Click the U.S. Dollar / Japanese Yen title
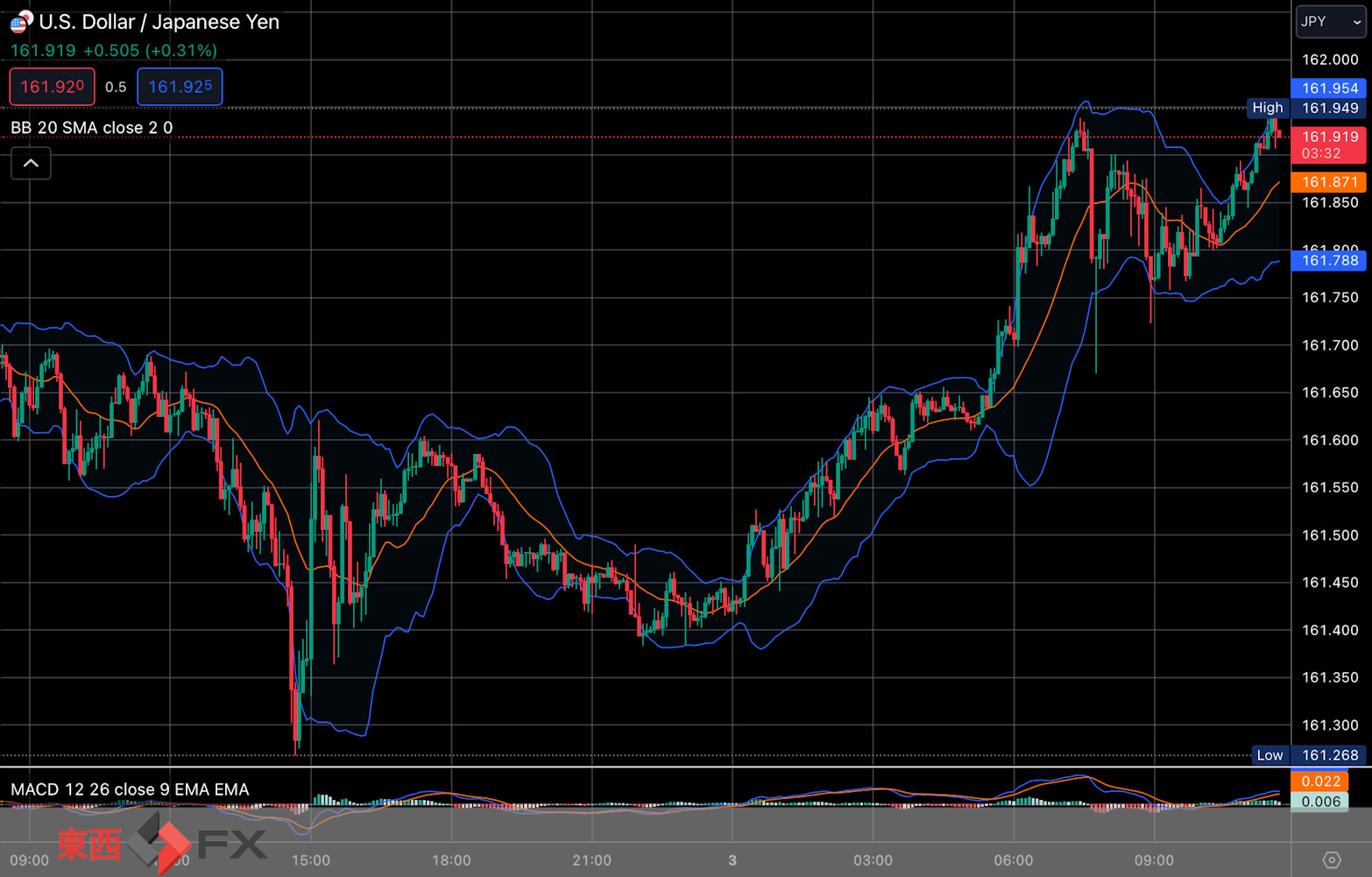Screen dimensions: 1372x877 coord(159,22)
